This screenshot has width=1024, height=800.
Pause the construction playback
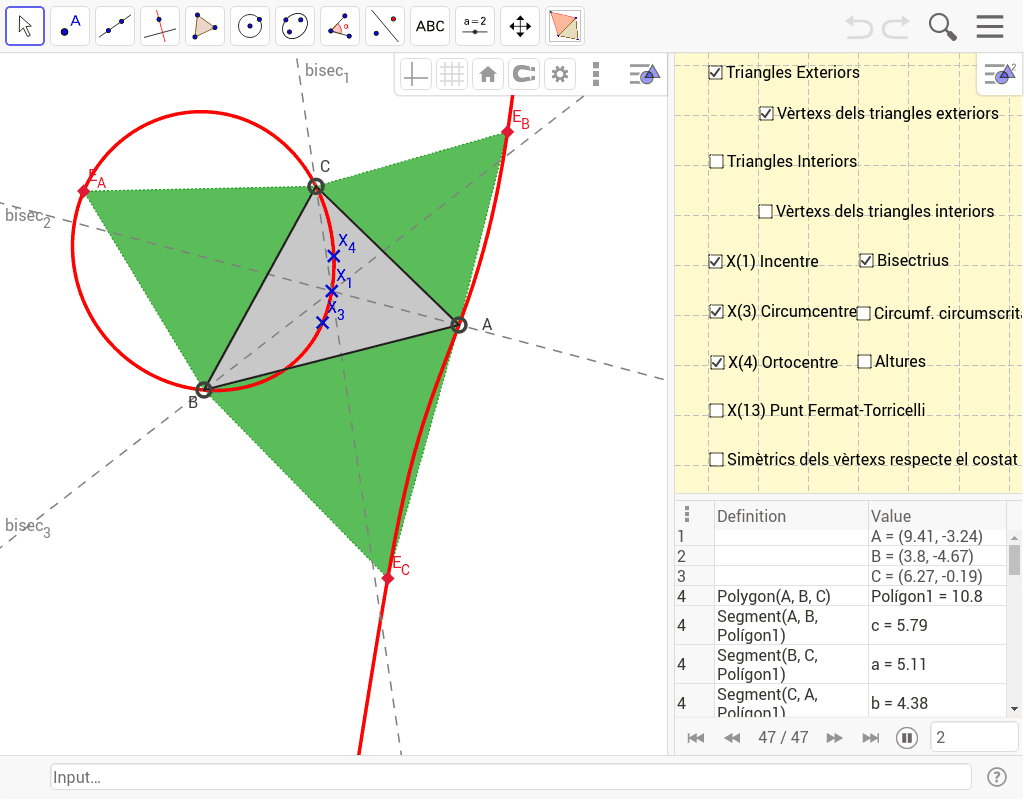pos(906,738)
